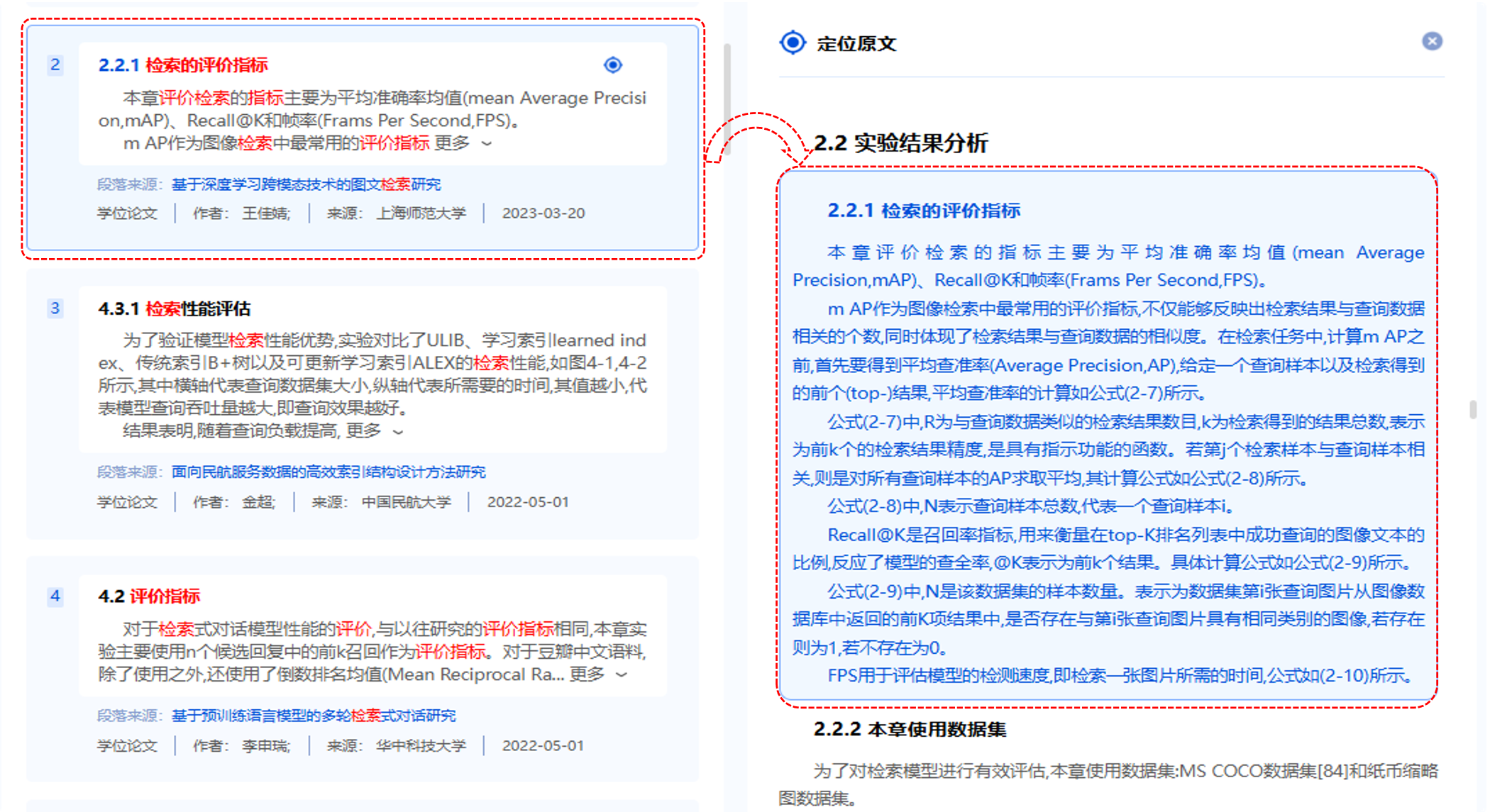Screen dimensions: 1490x812
Task: Click the locate-original target icon in result 2
Action: coord(613,65)
